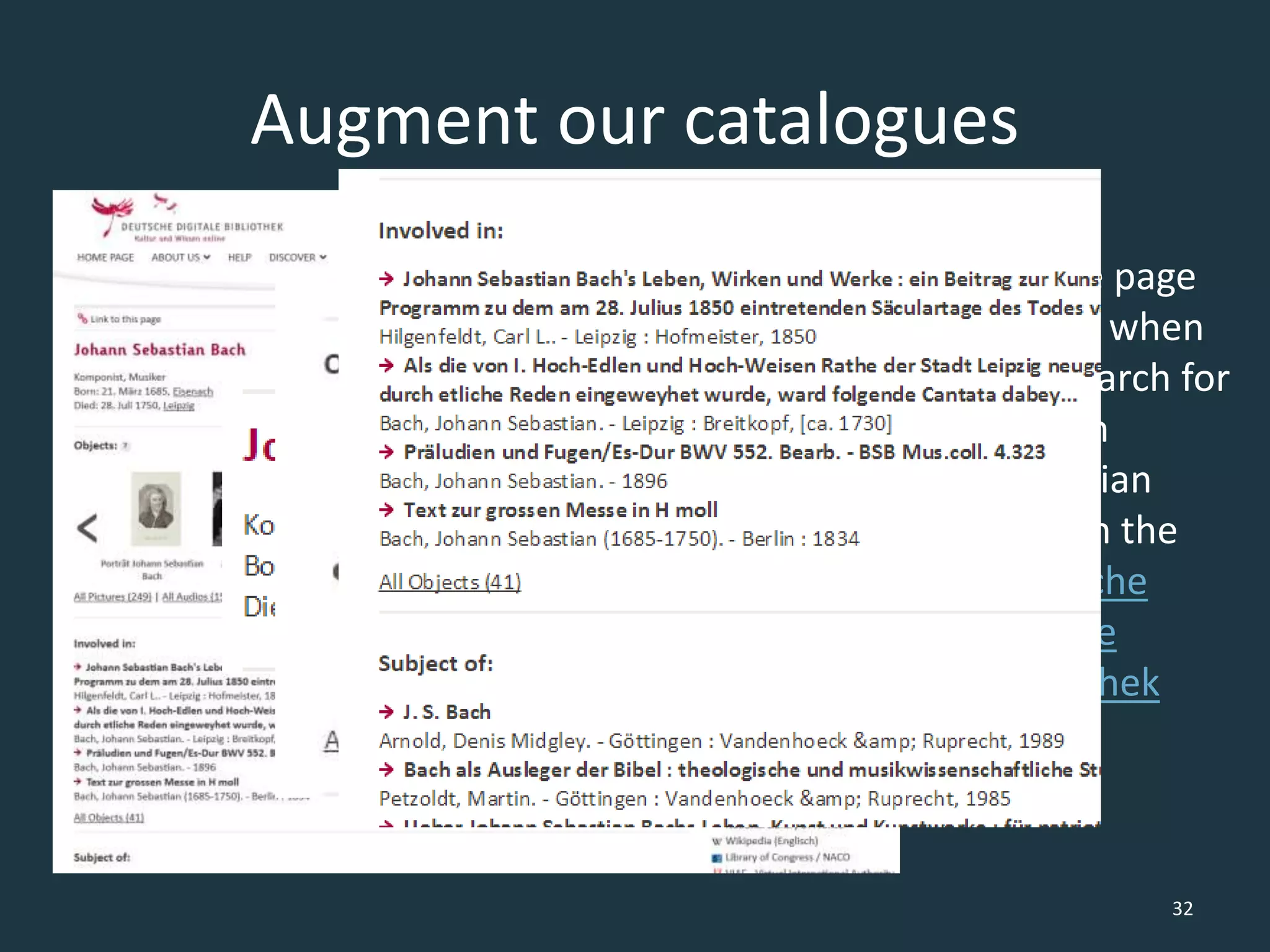The width and height of the screenshot is (1270, 952).
Task: Click the Johann Sebastian Bach heading in small page
Action: (160, 350)
